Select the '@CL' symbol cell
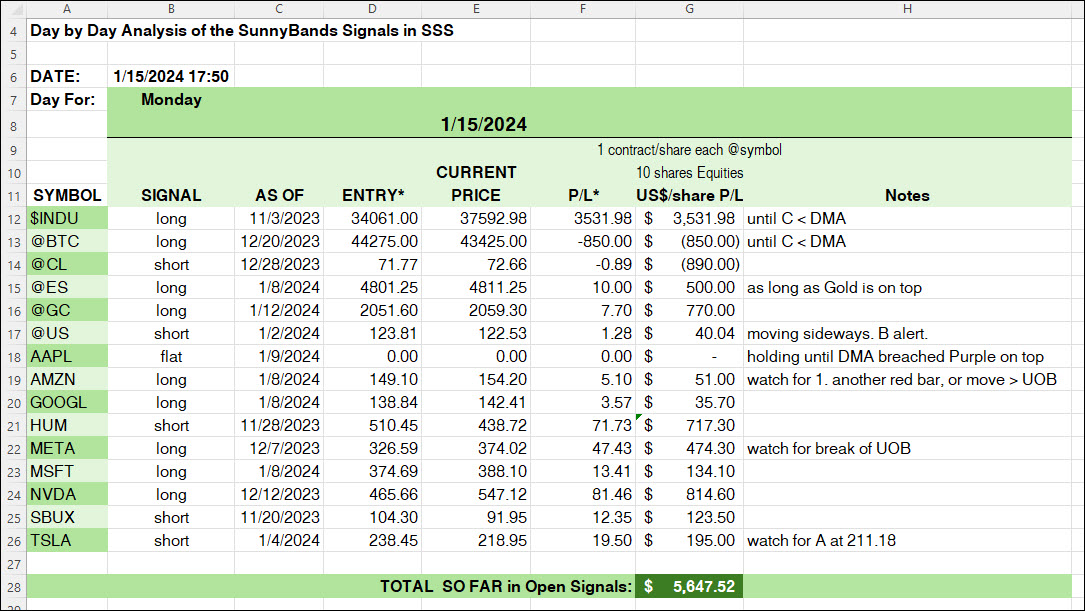This screenshot has width=1085, height=611. [66, 264]
